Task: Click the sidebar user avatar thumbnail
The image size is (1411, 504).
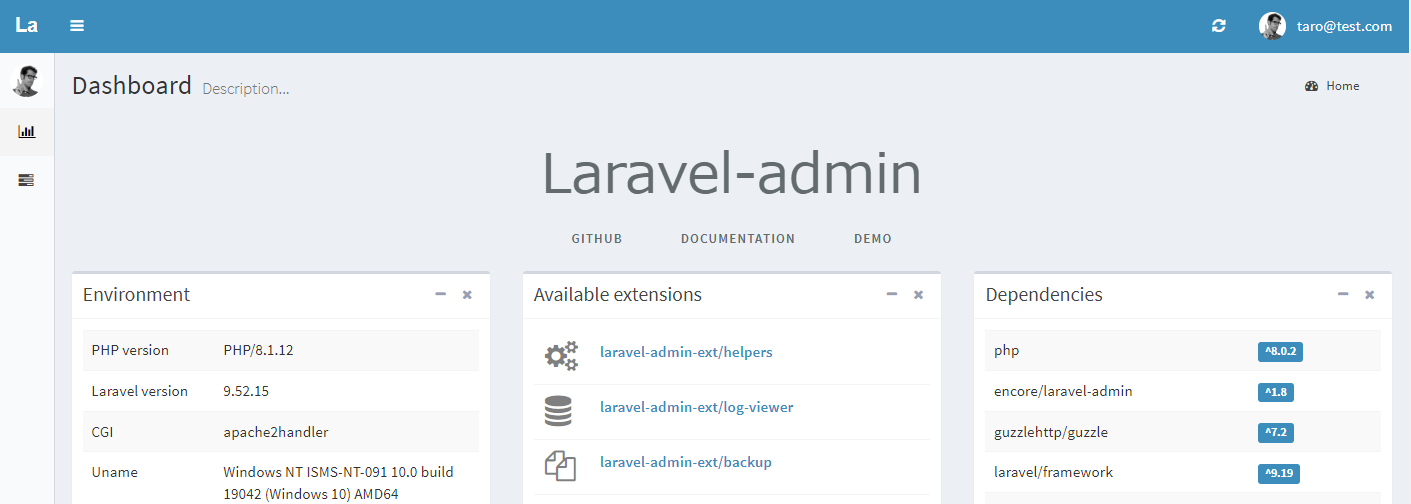Action: [x=27, y=81]
